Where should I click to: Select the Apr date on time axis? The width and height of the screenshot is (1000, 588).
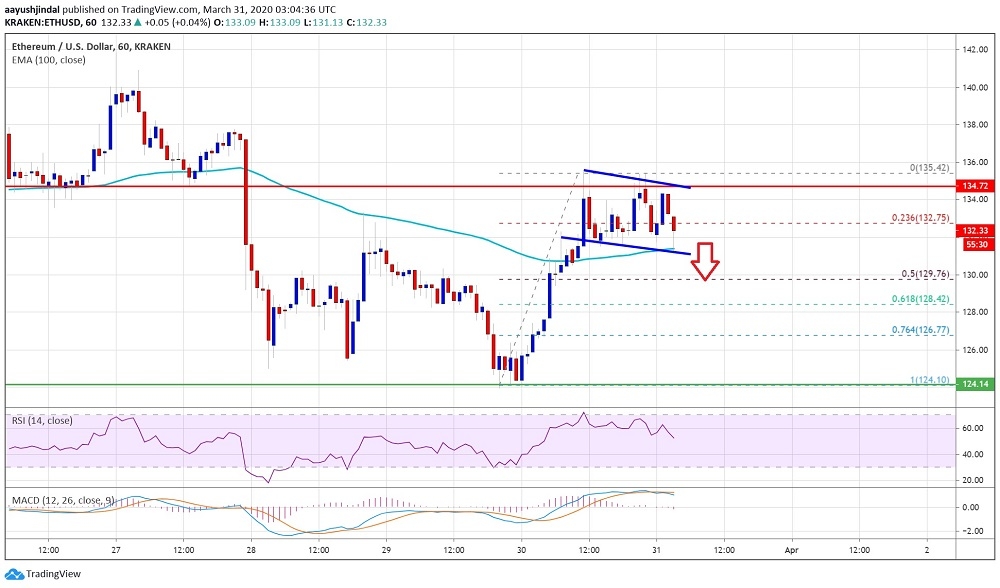(x=791, y=550)
